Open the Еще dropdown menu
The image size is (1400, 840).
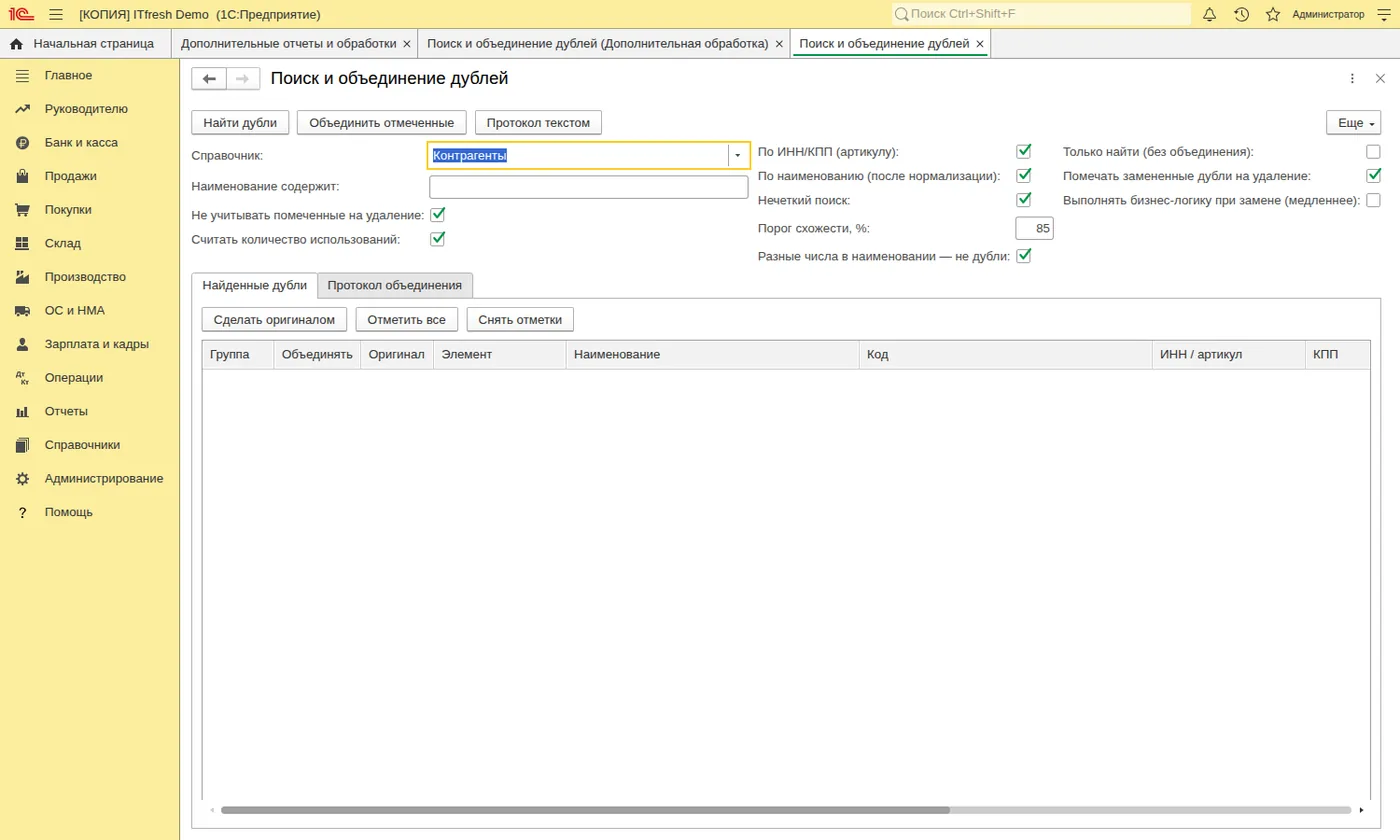pos(1353,122)
